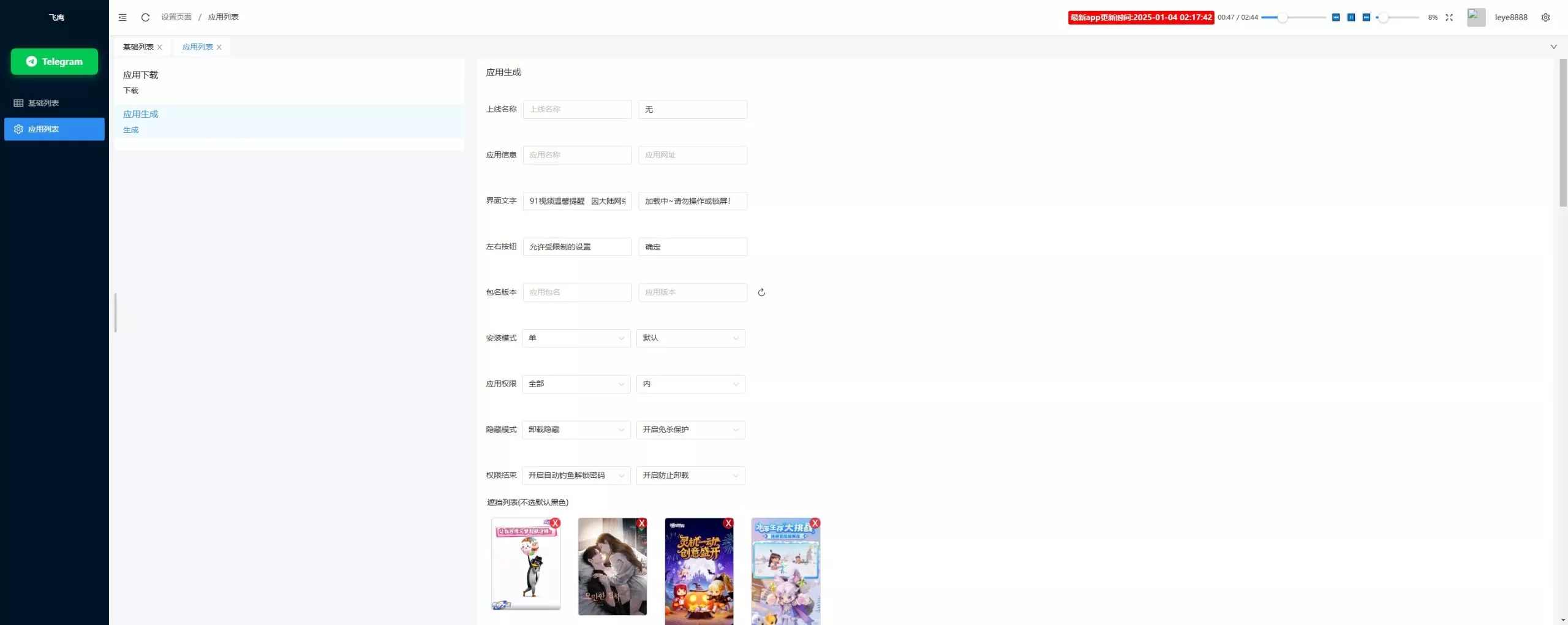This screenshot has height=625, width=1568.
Task: Close the 基础列表 tab
Action: tap(160, 47)
